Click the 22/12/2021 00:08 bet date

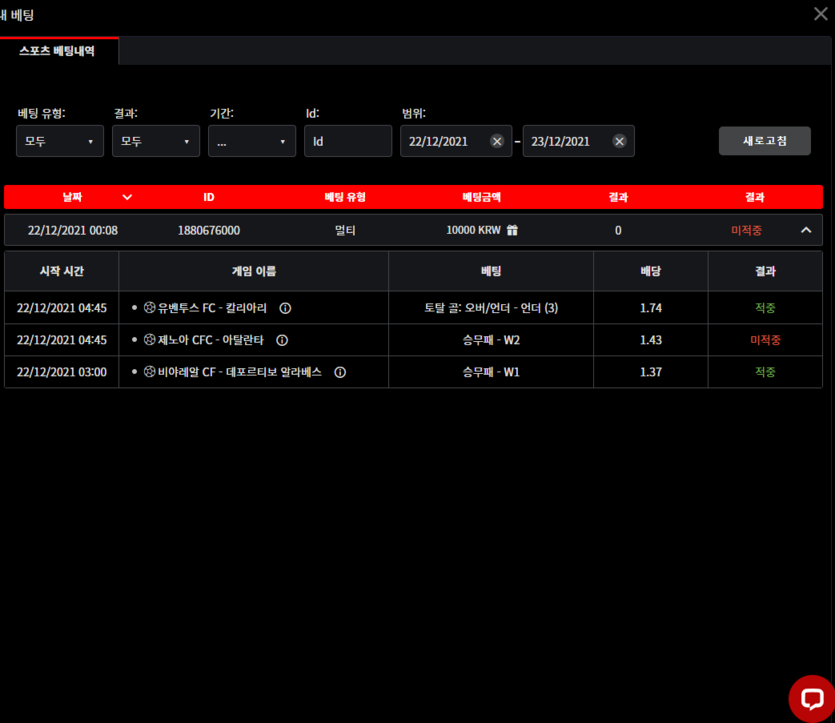pyautogui.click(x=72, y=231)
